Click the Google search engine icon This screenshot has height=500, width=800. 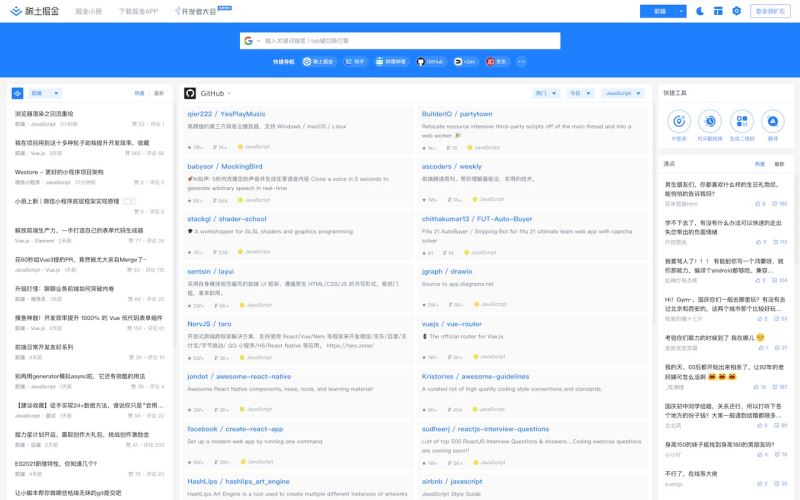click(248, 41)
